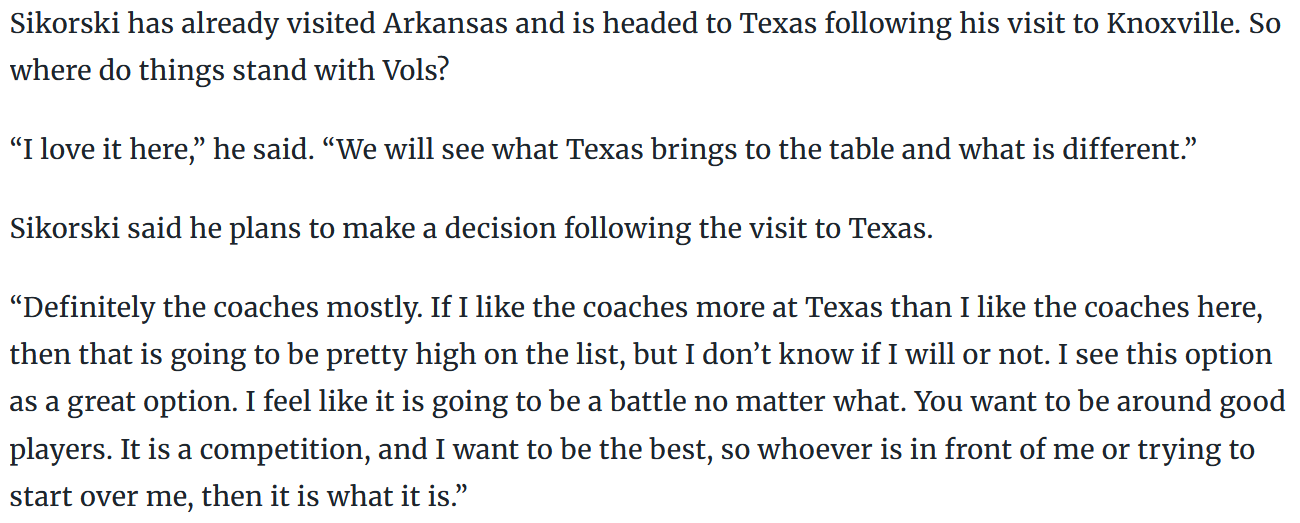The image size is (1300, 523).
Task: Click the word "Definitely" starting the last quote
Action: click(x=84, y=307)
